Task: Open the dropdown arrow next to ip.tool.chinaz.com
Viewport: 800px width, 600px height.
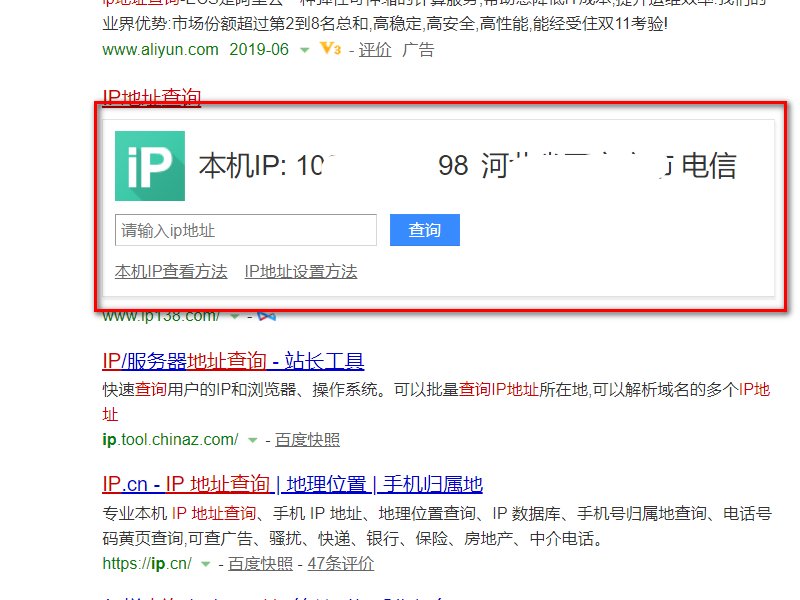Action: pos(252,439)
